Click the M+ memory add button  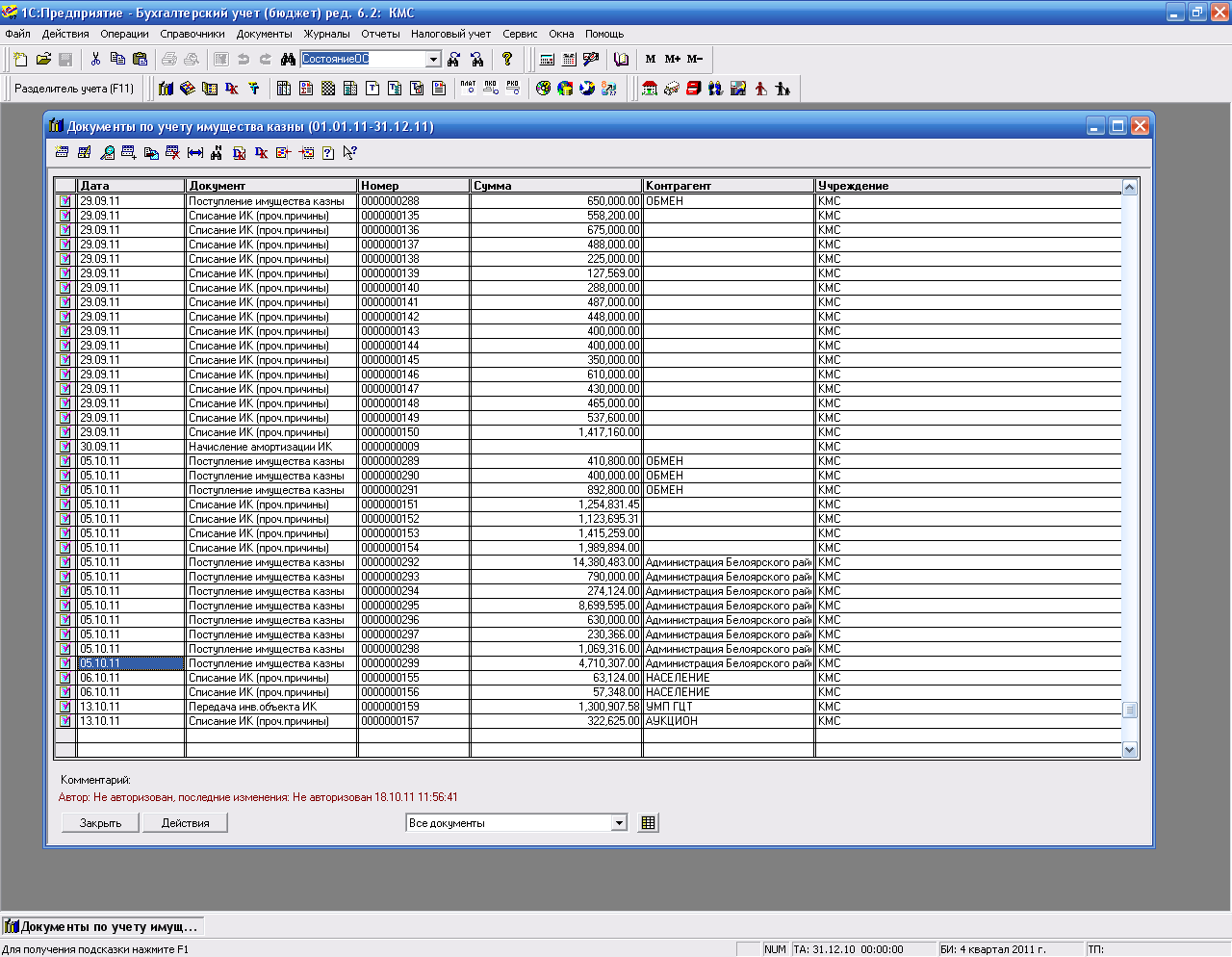pyautogui.click(x=673, y=60)
